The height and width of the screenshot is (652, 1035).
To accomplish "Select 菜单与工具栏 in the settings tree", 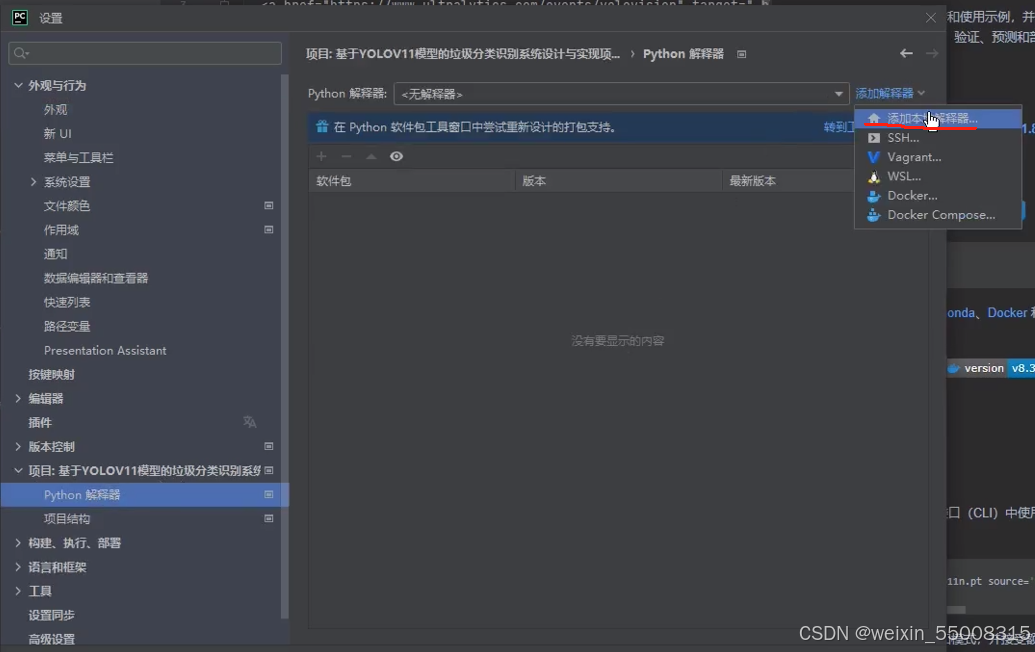I will click(79, 158).
